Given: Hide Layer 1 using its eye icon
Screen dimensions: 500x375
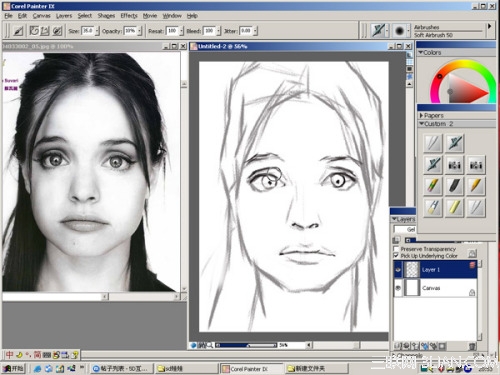Looking at the screenshot, I should pos(398,270).
